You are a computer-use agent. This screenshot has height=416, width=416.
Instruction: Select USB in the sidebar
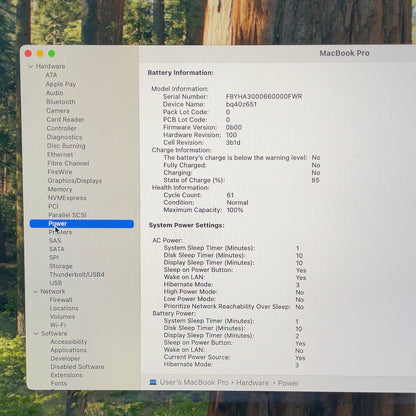(56, 283)
